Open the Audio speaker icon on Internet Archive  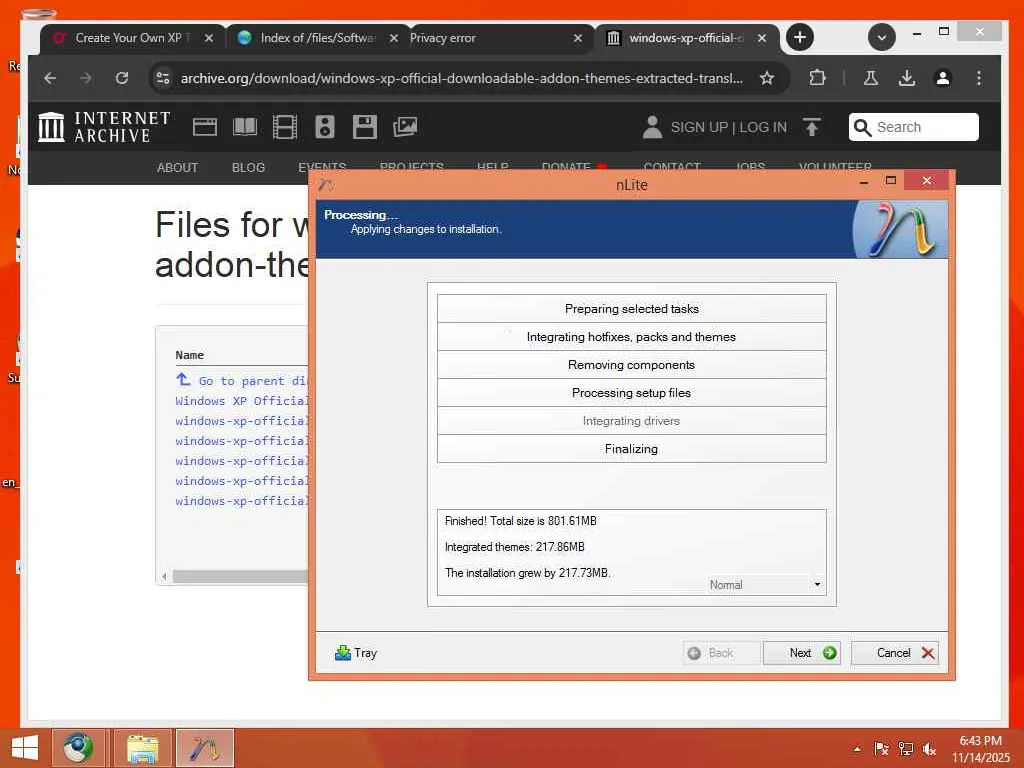pos(325,127)
